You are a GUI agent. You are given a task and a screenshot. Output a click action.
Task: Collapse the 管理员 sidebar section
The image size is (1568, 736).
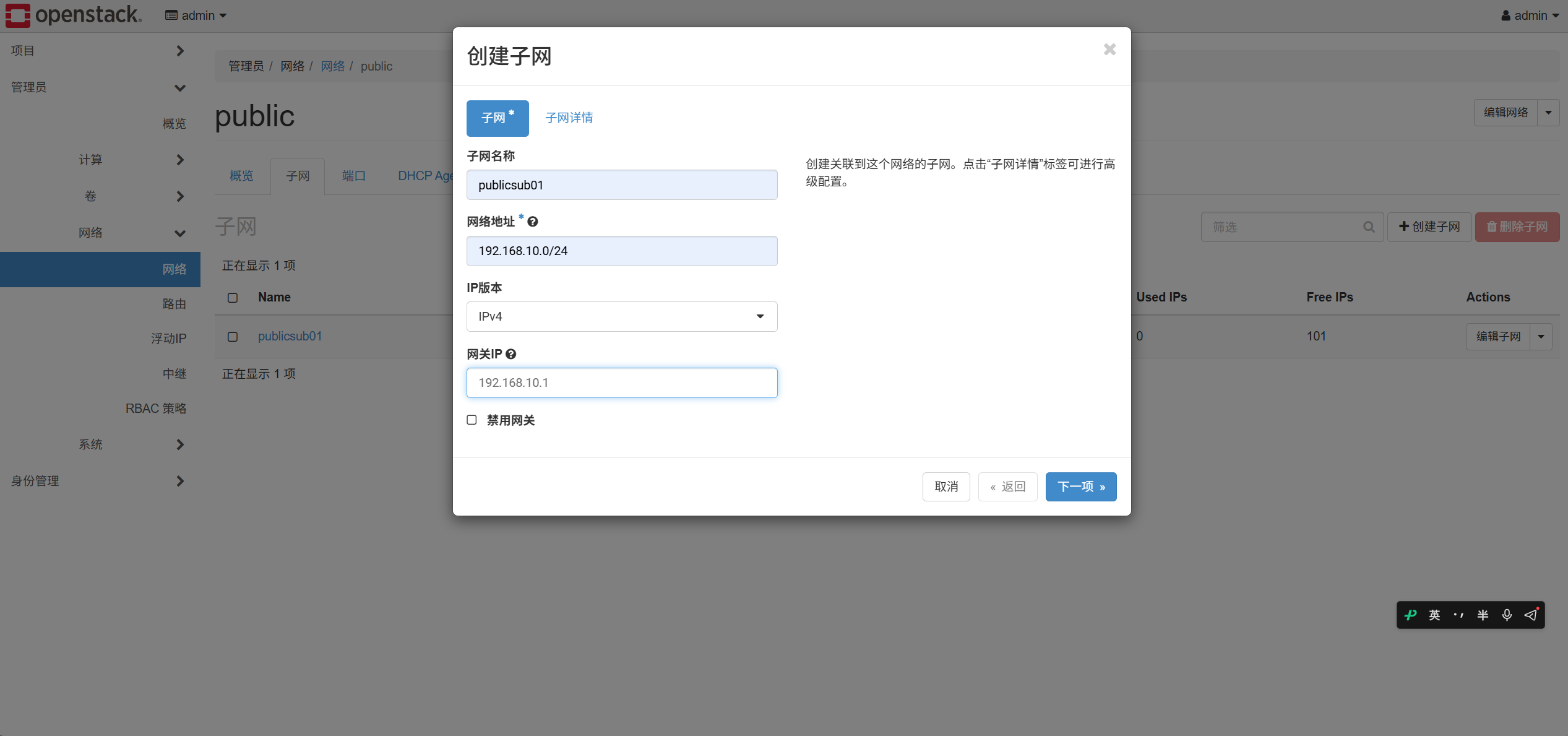pyautogui.click(x=99, y=87)
